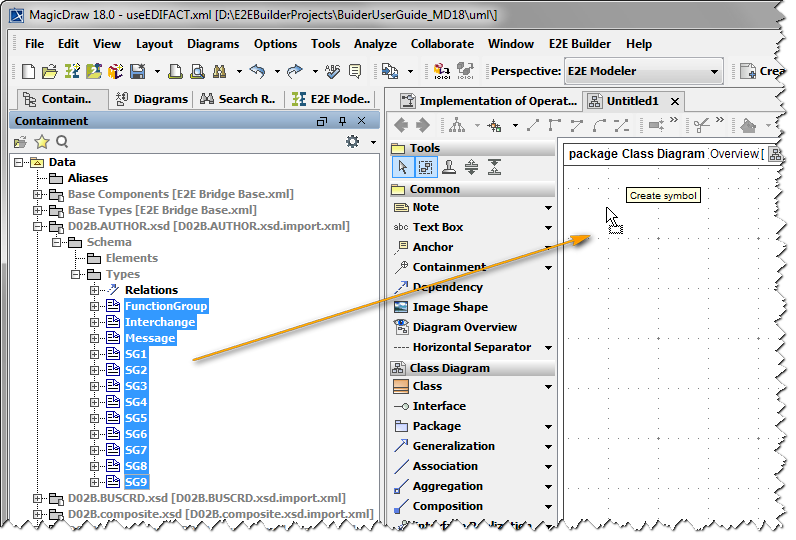
Task: Click the Sticky button stamp icon
Action: [x=449, y=168]
